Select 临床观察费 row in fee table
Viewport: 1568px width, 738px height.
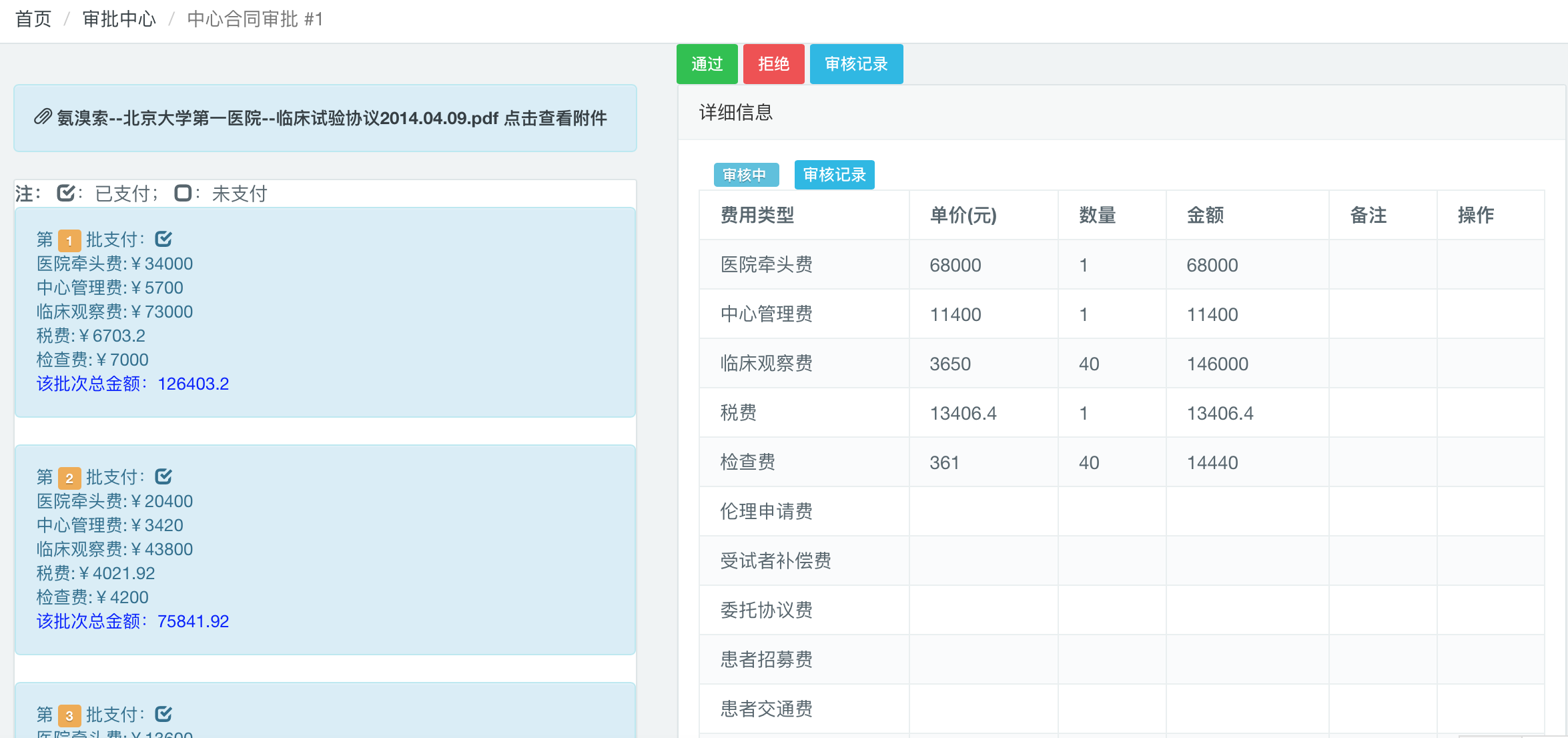click(1122, 363)
